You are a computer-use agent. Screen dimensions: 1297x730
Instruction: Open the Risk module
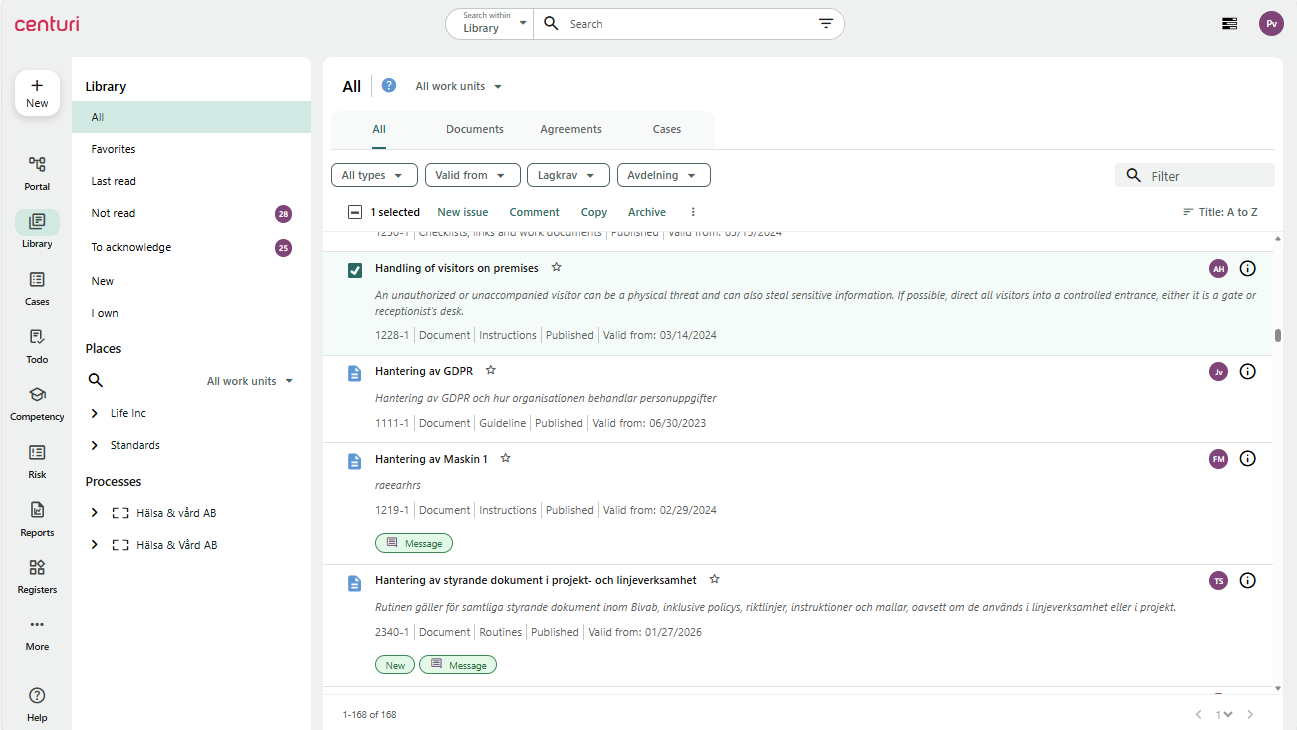[37, 460]
